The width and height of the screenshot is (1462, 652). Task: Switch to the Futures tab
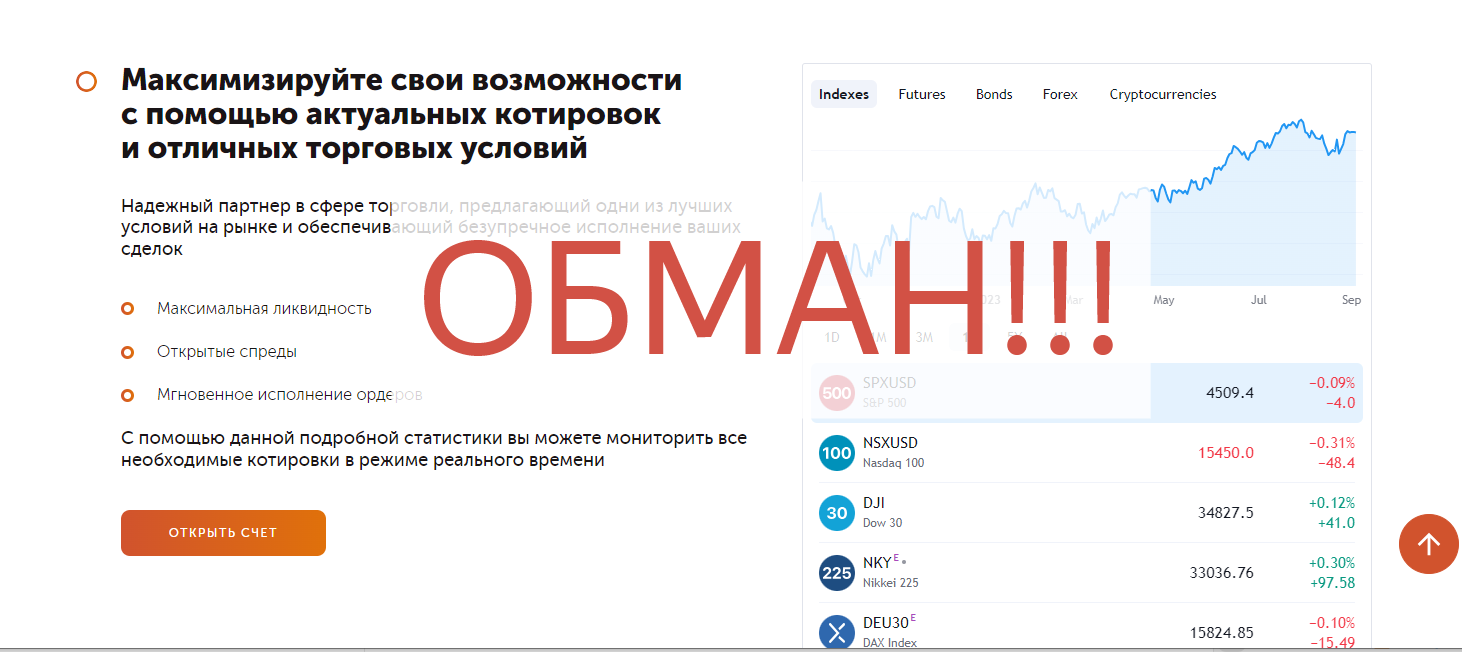click(922, 94)
